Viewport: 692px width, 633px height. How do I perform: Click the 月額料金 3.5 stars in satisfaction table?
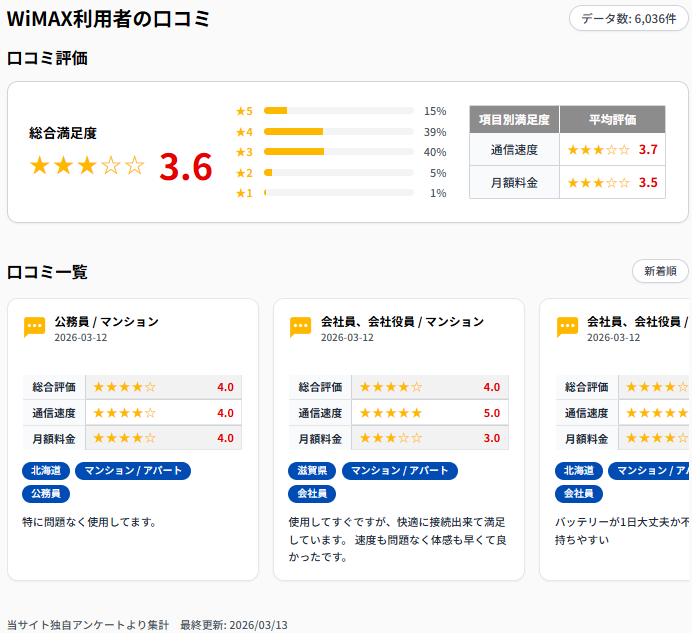[598, 183]
